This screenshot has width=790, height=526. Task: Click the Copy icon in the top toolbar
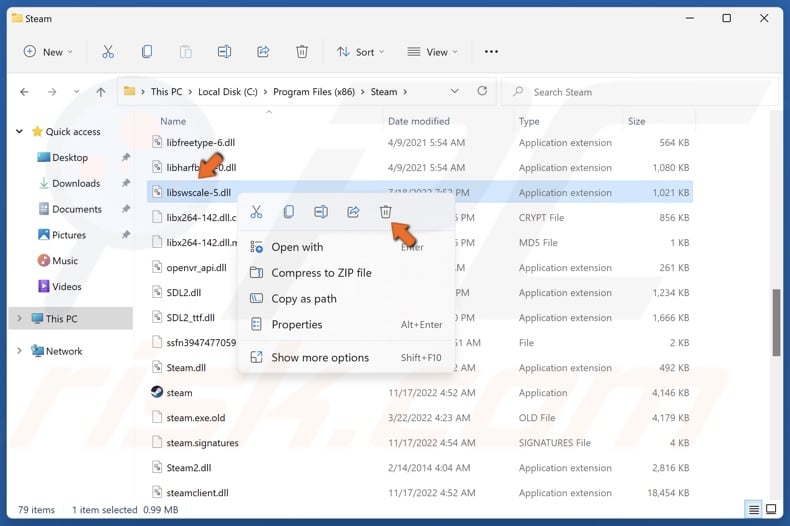pos(147,51)
